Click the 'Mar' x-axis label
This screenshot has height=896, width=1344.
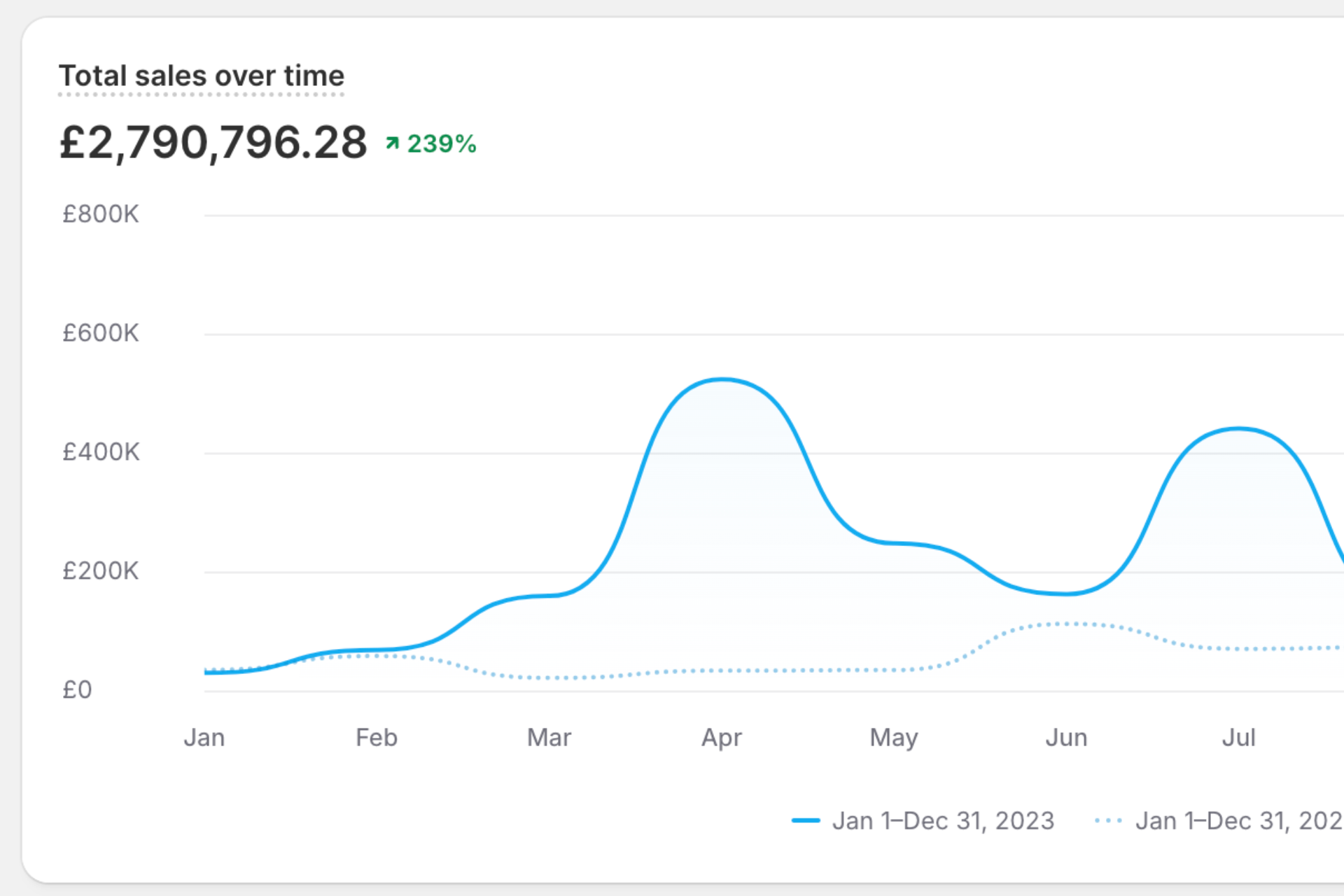549,738
